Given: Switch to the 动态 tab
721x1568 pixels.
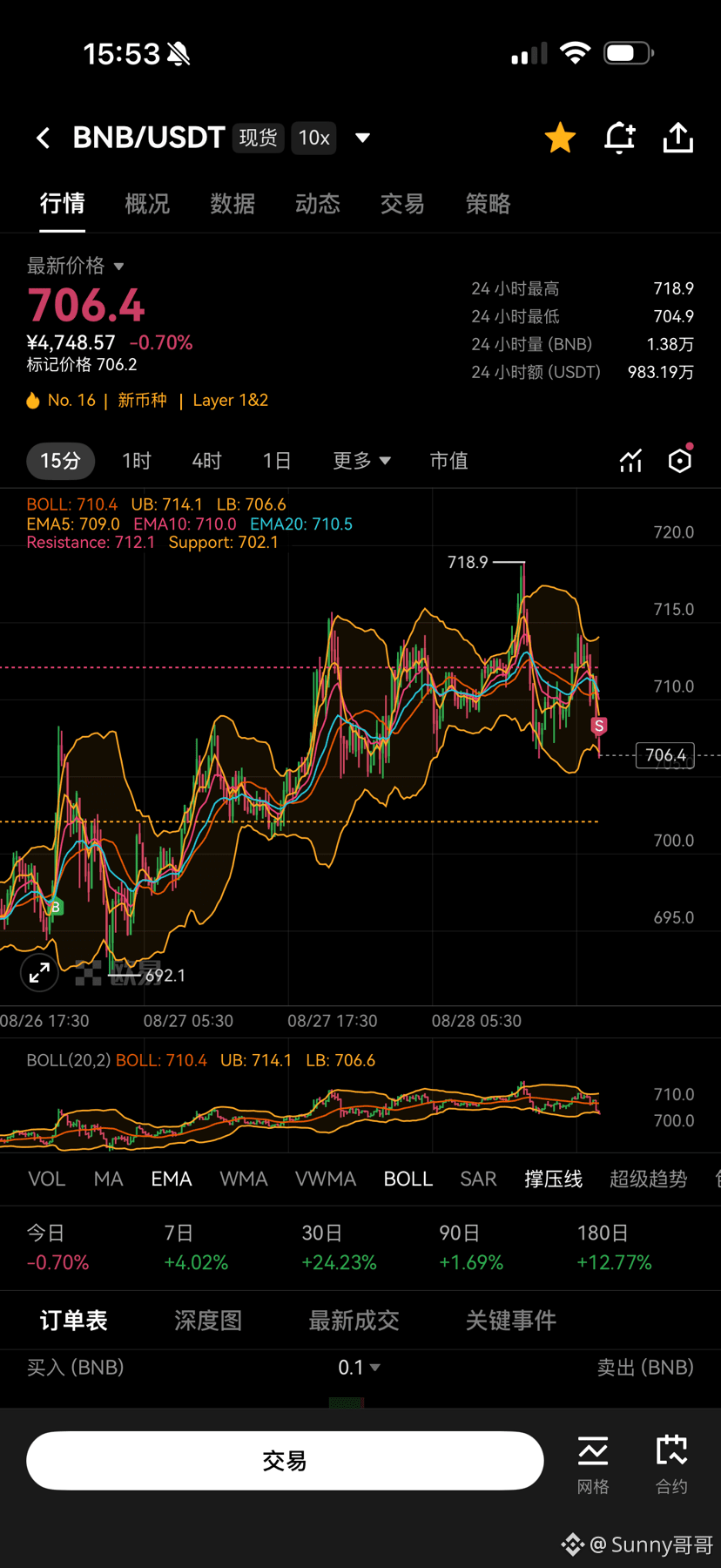Looking at the screenshot, I should tap(318, 204).
